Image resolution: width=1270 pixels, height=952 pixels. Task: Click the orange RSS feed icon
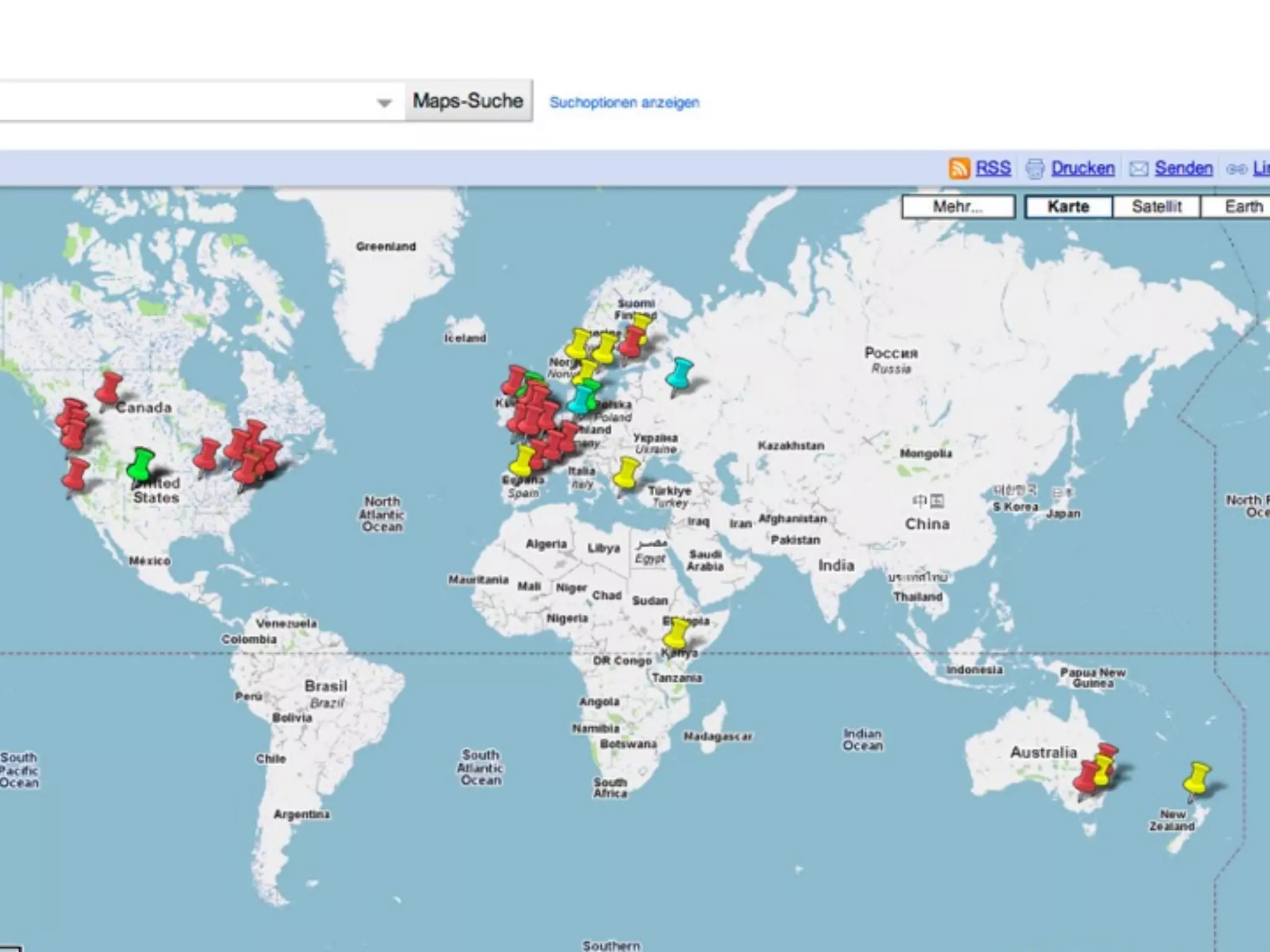pyautogui.click(x=959, y=169)
